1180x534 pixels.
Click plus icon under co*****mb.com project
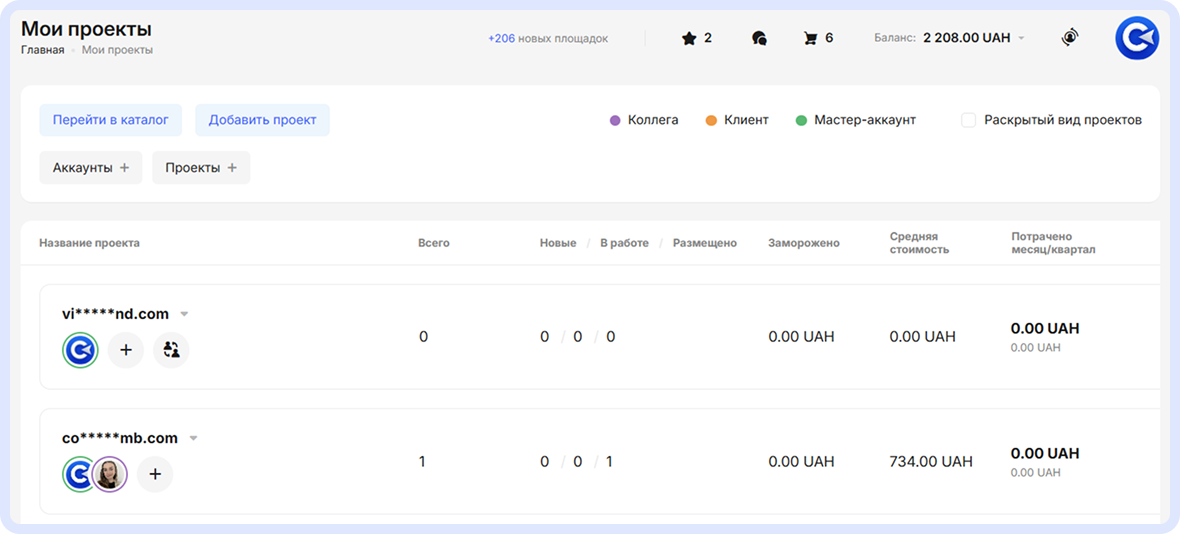click(155, 474)
